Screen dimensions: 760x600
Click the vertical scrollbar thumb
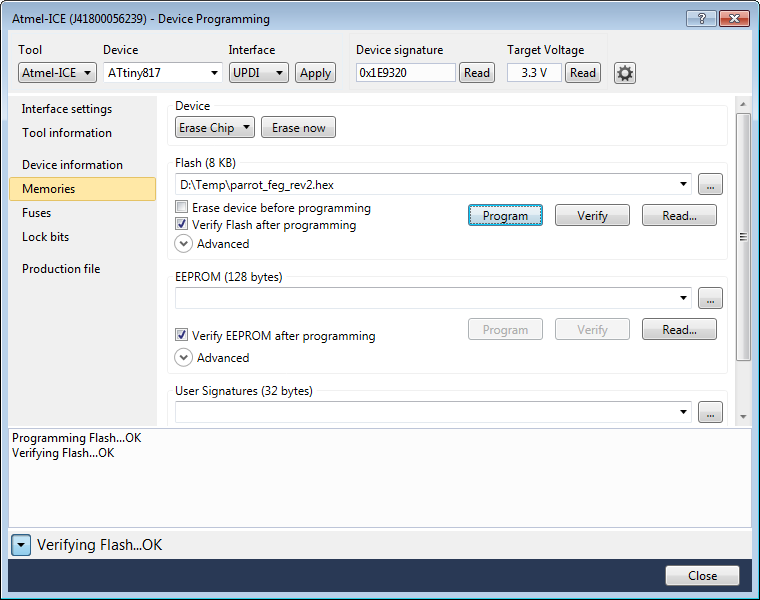[743, 237]
